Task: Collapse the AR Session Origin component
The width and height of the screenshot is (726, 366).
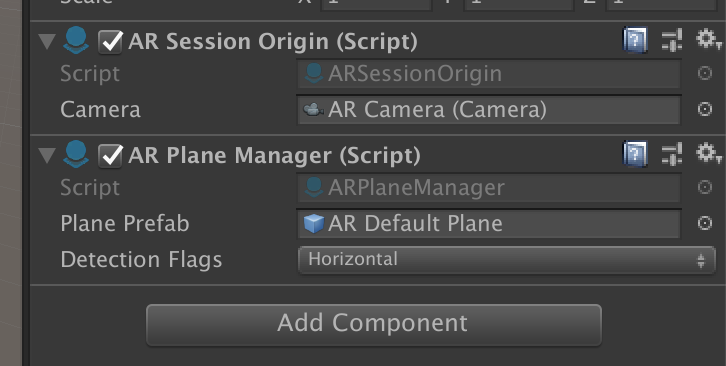Action: (47, 42)
